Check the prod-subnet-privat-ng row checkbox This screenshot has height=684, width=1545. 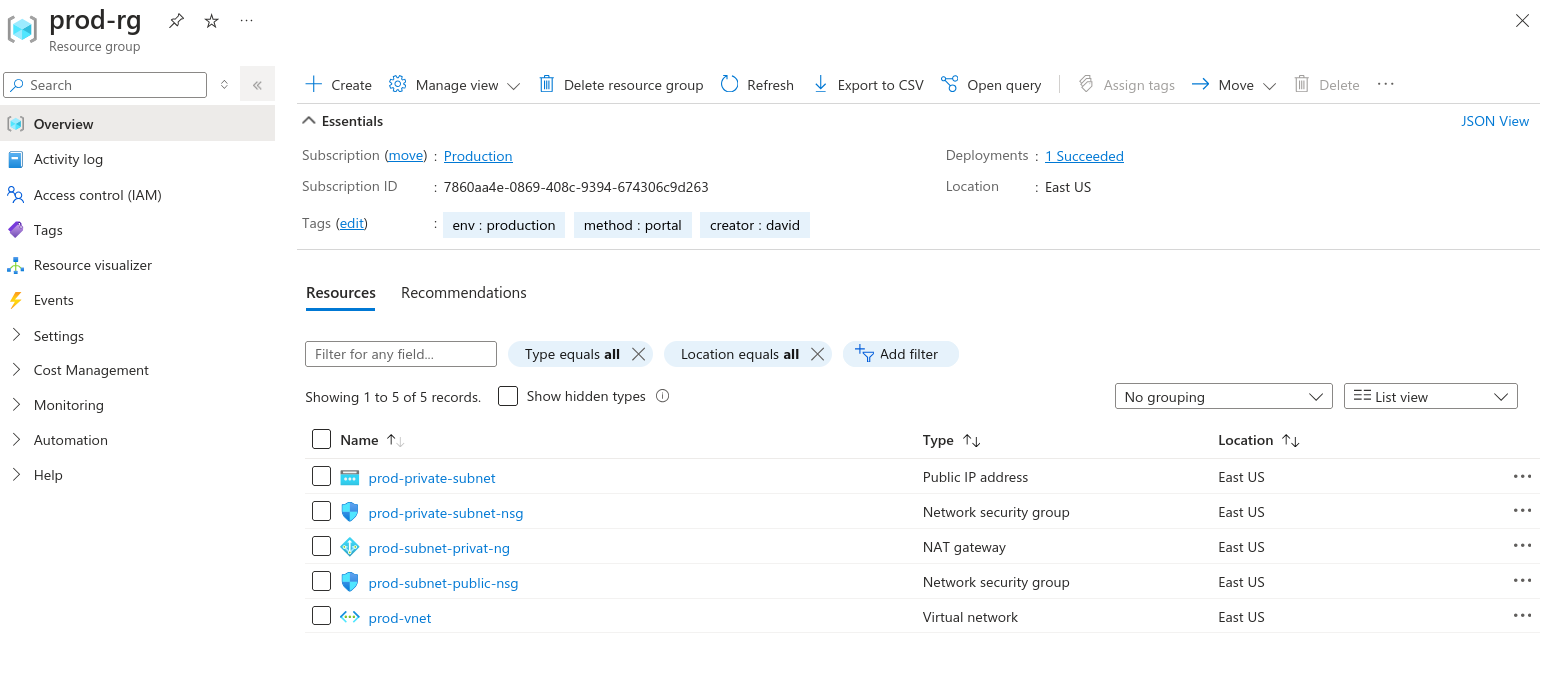[x=321, y=547]
